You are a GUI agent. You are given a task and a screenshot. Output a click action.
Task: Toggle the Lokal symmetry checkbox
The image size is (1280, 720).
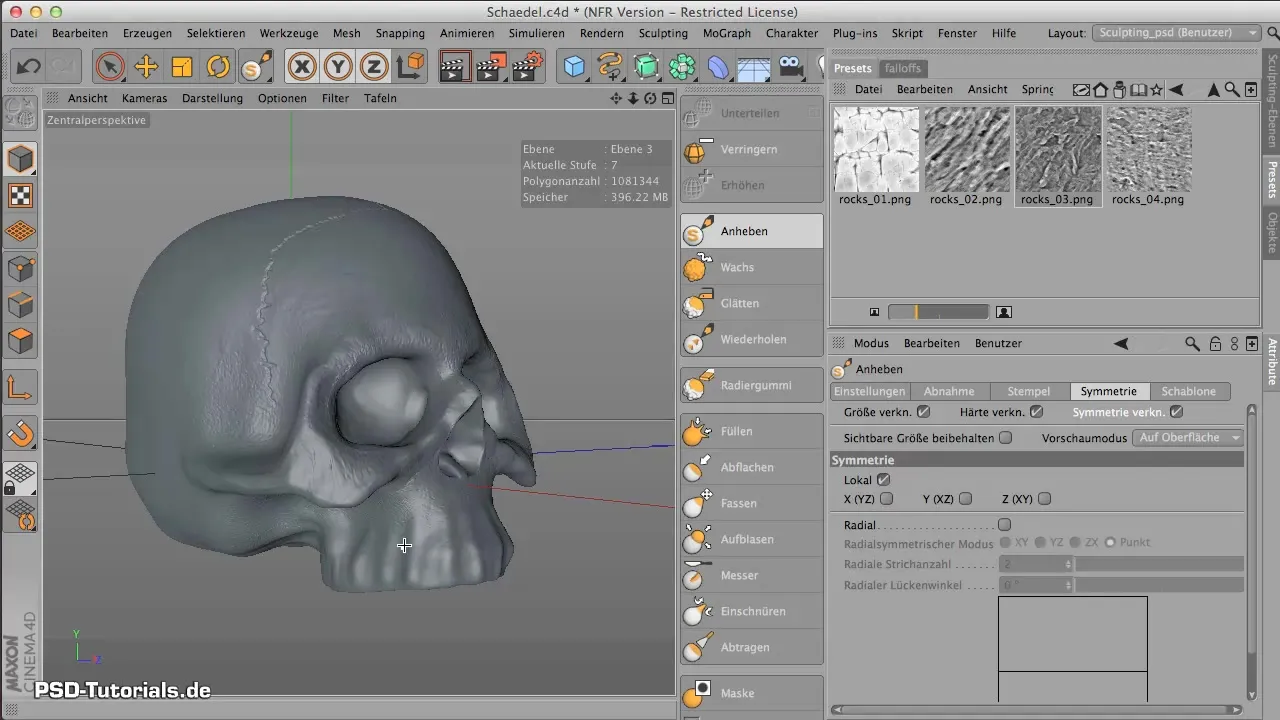(x=883, y=480)
